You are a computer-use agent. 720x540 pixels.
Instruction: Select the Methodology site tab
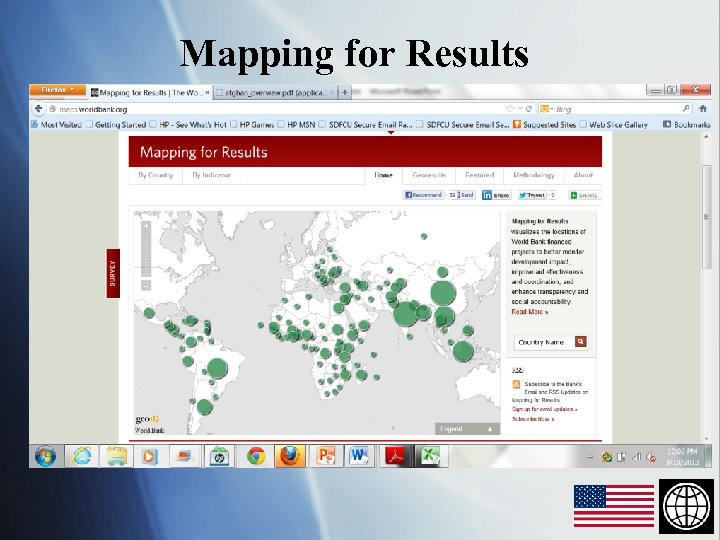pos(534,175)
